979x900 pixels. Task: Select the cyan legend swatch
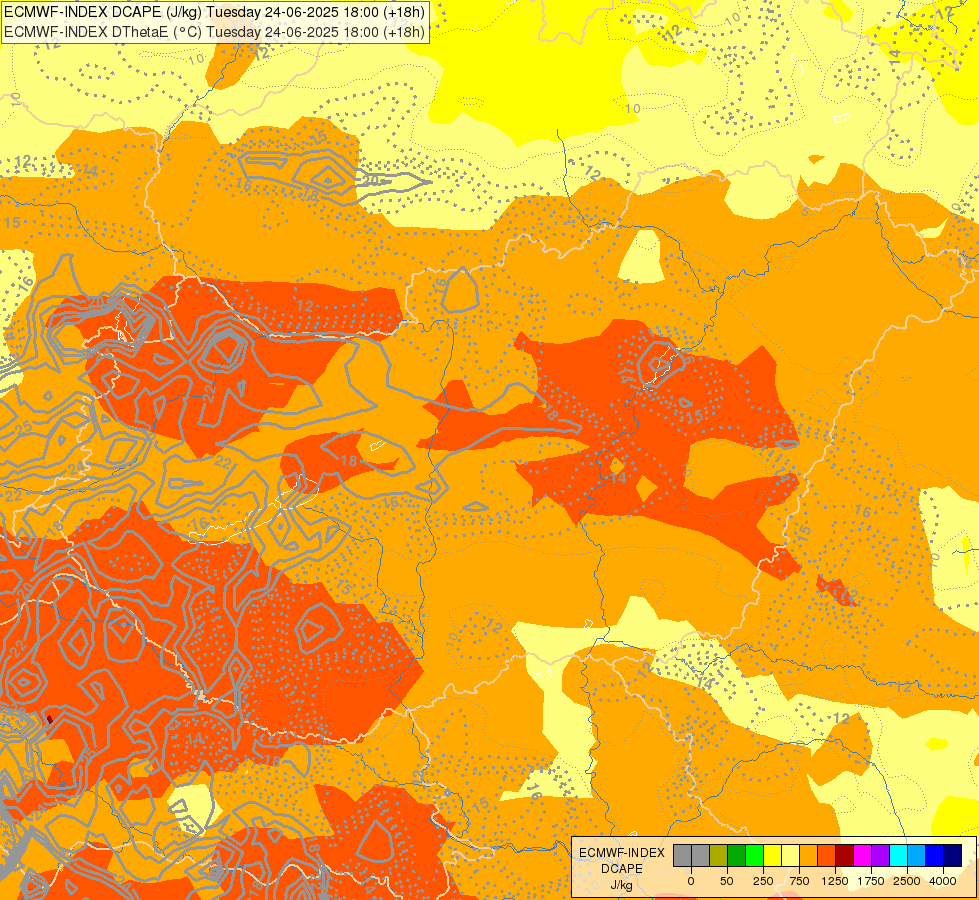[898, 855]
